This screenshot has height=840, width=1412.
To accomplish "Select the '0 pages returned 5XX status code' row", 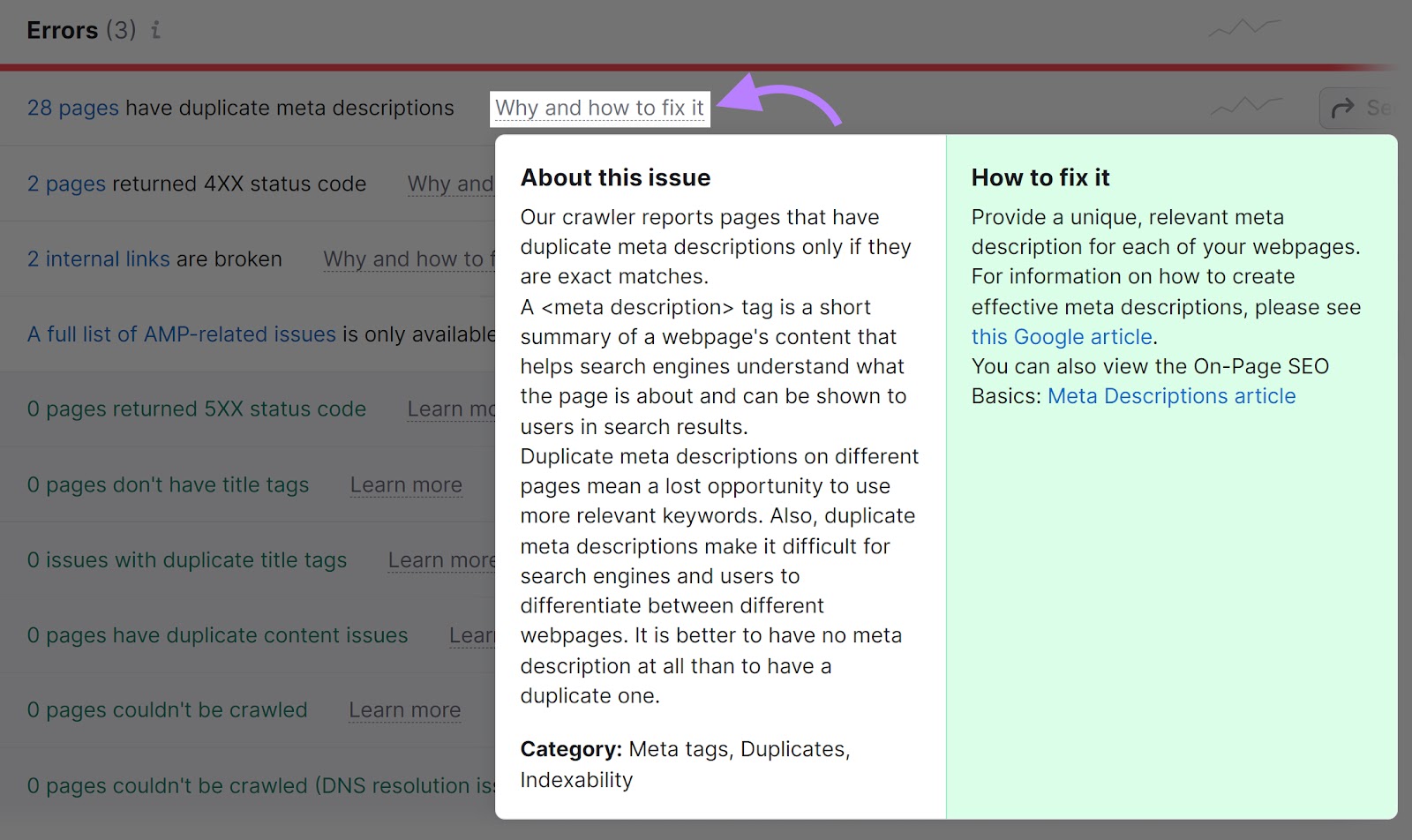I will pos(196,409).
